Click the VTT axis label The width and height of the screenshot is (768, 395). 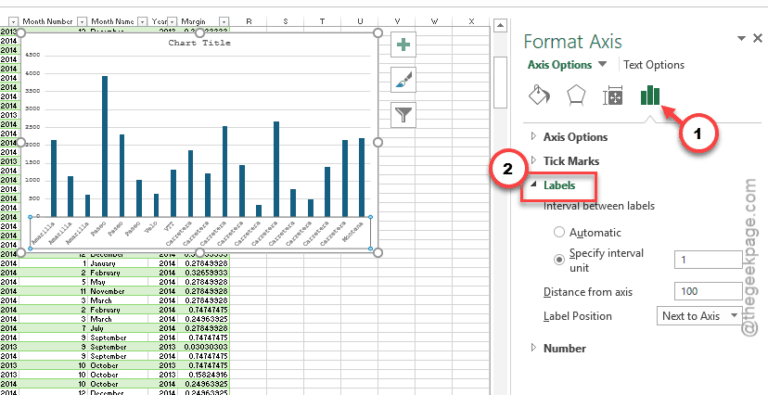[x=169, y=225]
